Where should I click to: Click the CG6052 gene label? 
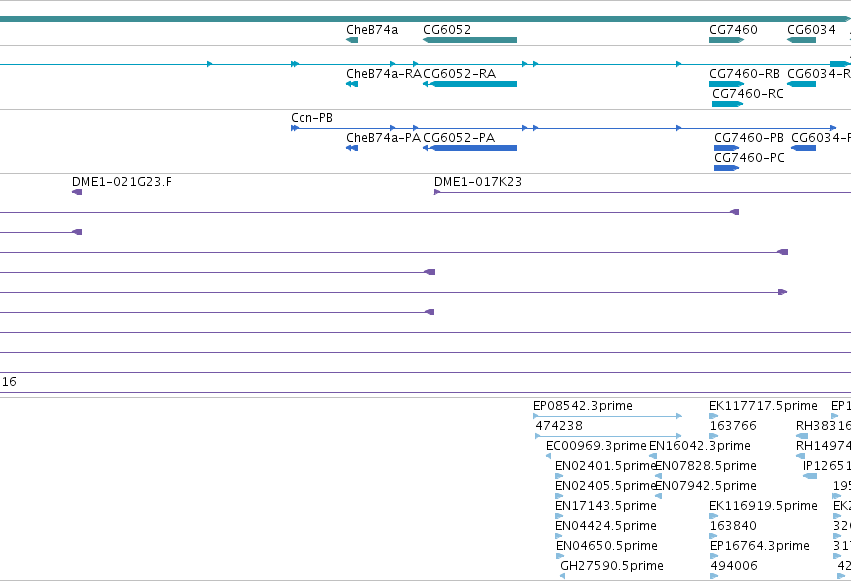tap(447, 30)
